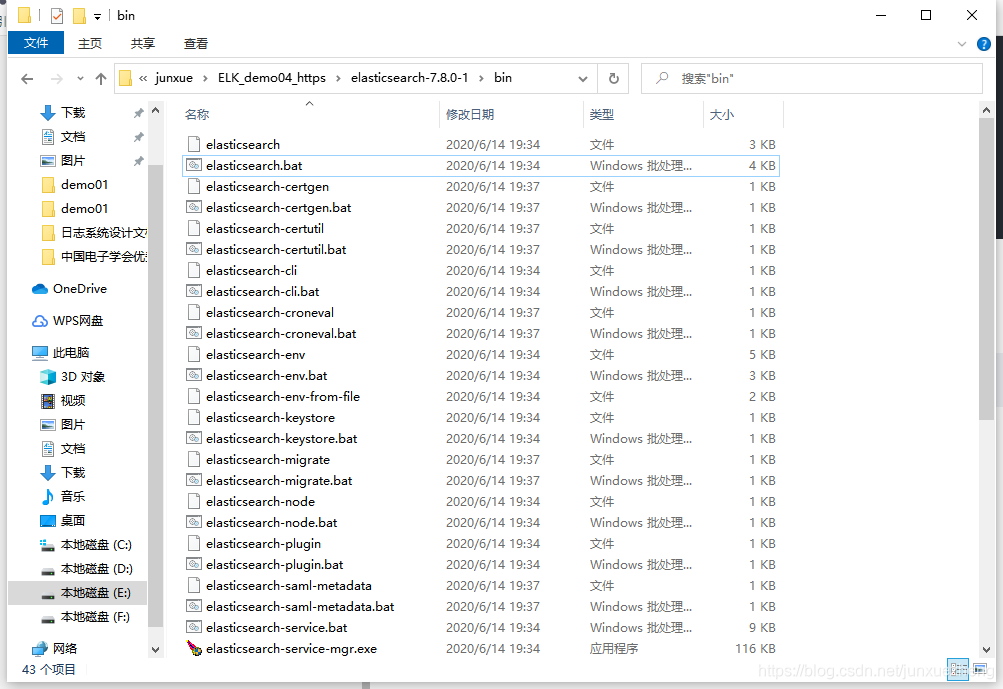Select elasticsearch-certutil file

pos(265,228)
